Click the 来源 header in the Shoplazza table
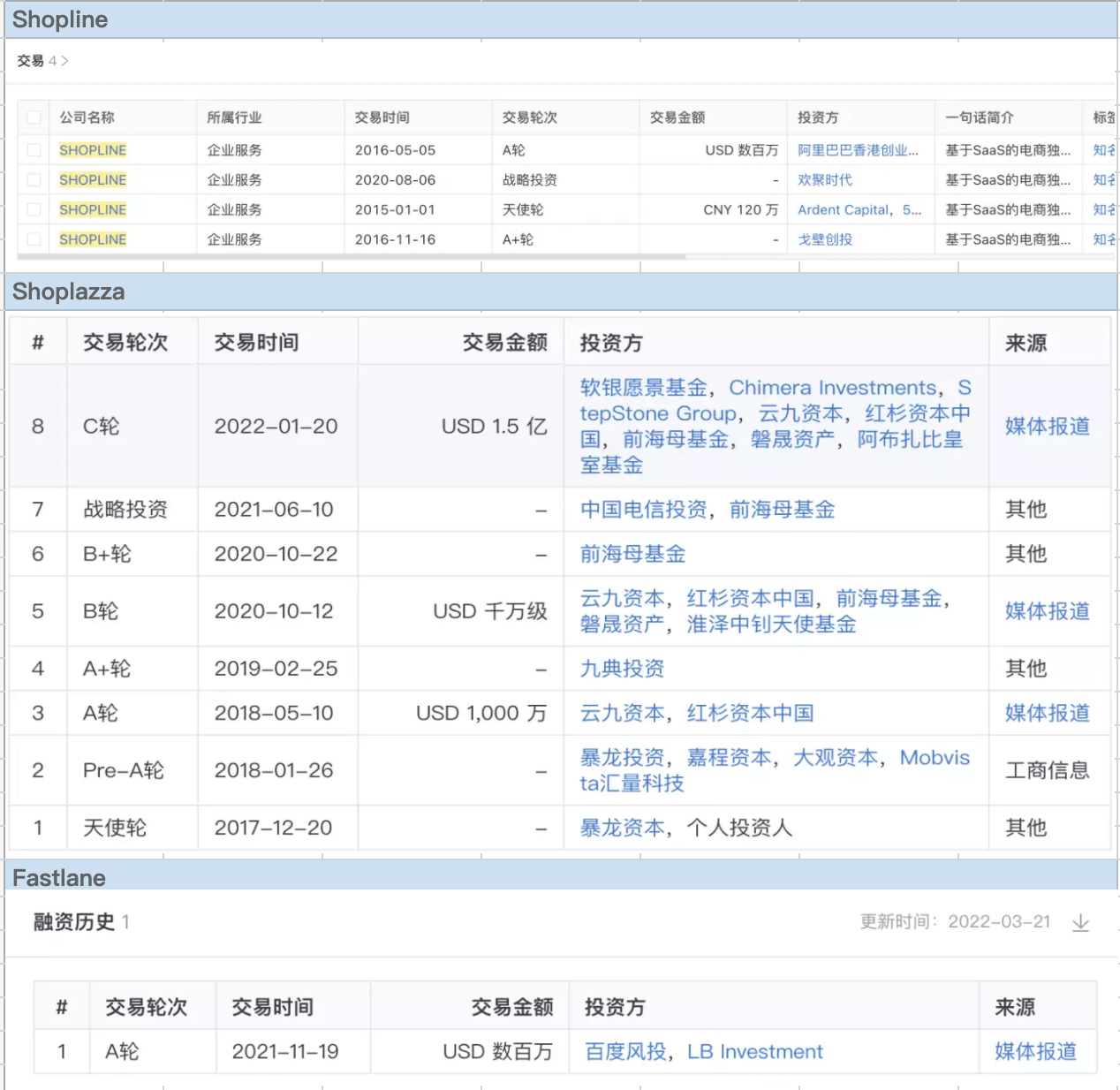Screen dimensions: 1120x1090 pos(1026,343)
